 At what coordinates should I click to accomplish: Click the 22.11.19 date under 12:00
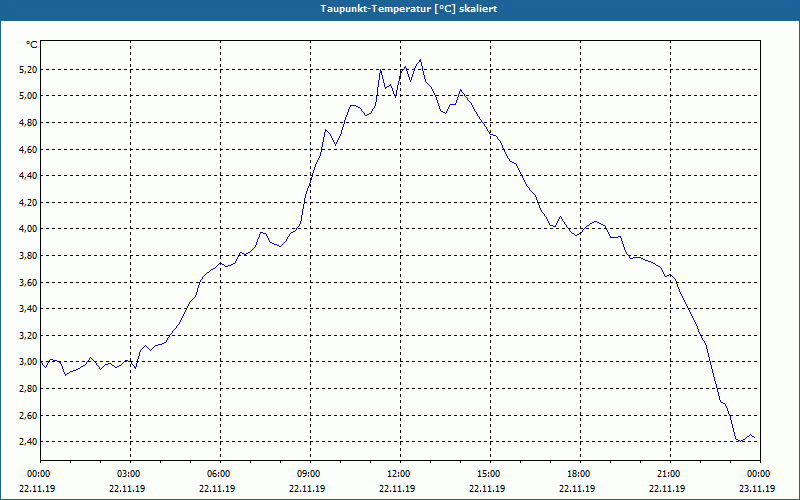(397, 488)
